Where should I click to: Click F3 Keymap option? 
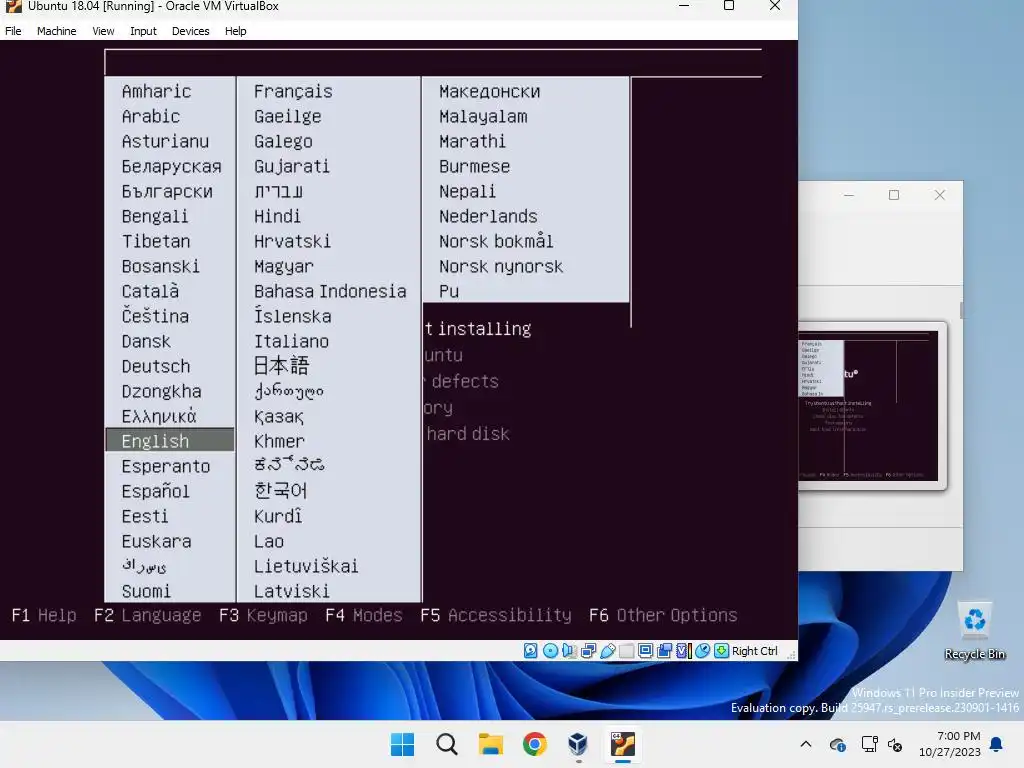(x=263, y=615)
